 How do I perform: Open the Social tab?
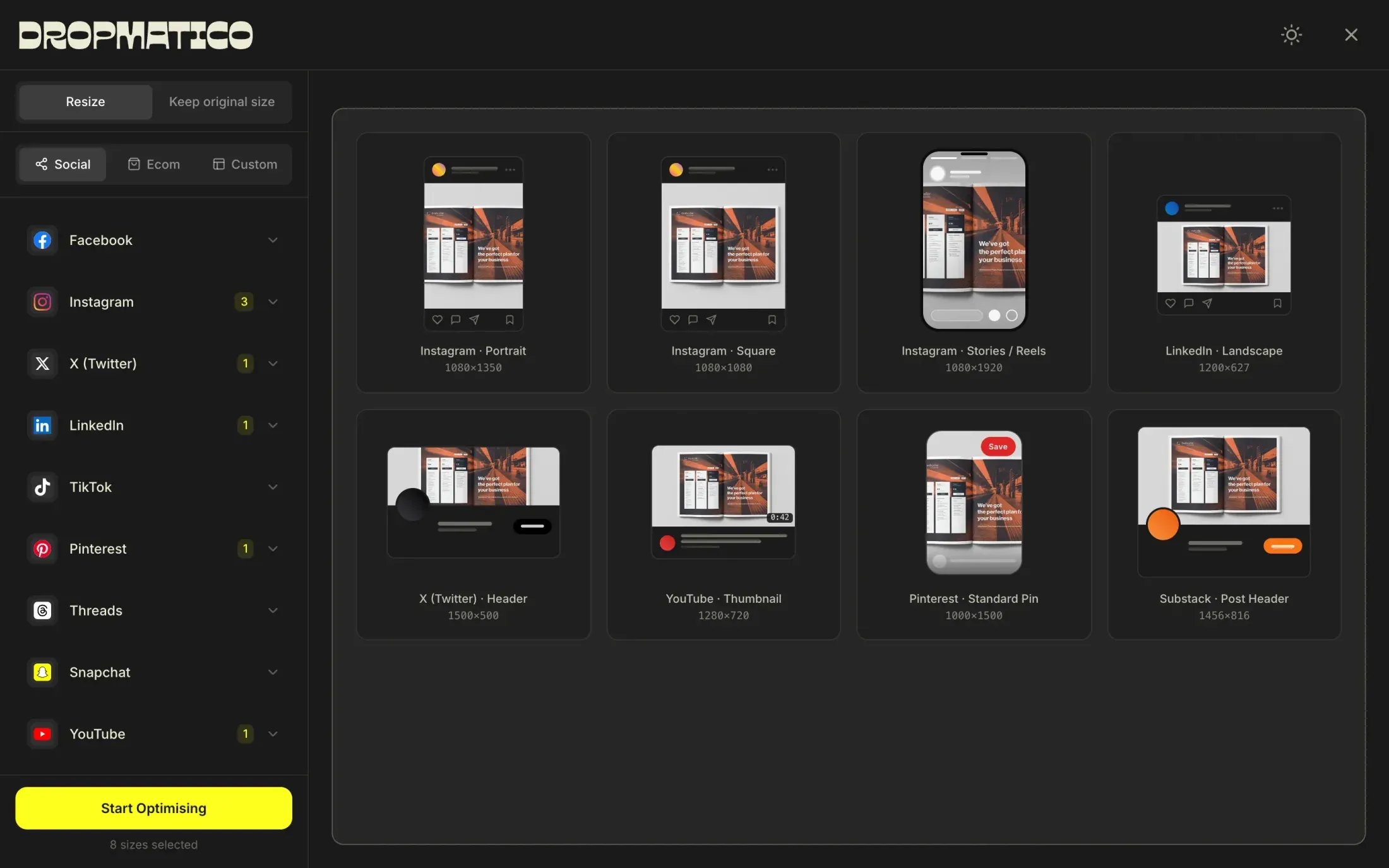point(63,164)
